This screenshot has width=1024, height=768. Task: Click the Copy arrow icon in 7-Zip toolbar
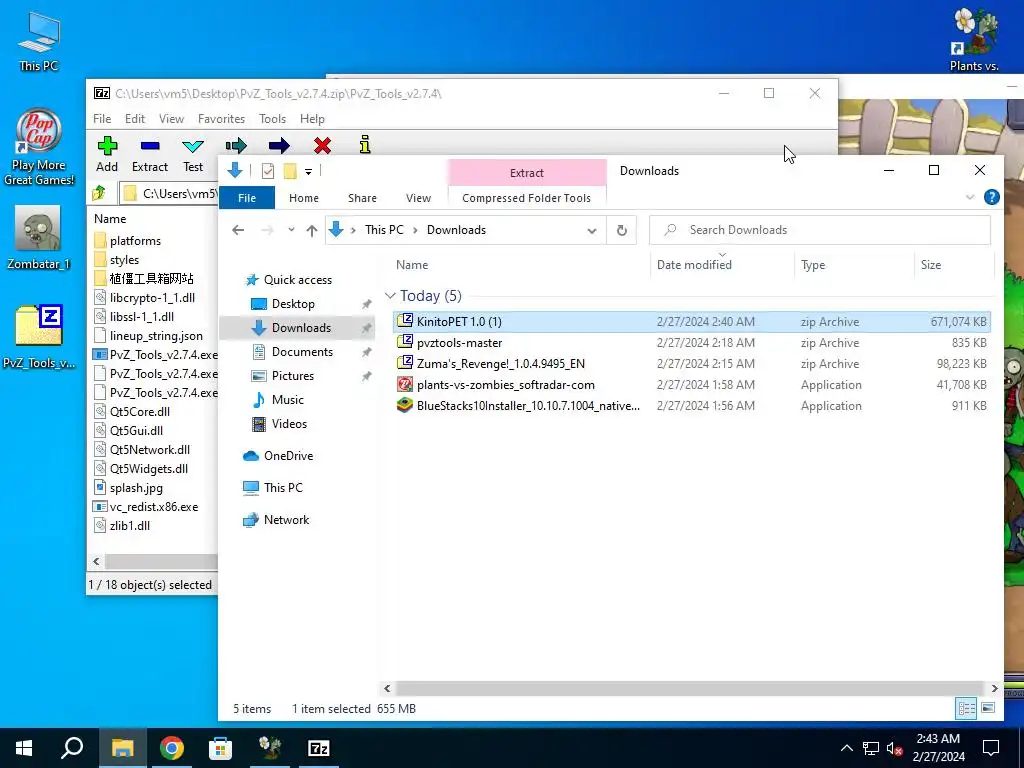click(236, 145)
